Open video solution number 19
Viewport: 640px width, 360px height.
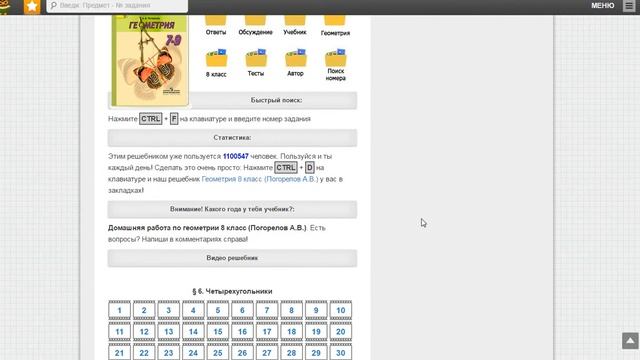(x=316, y=331)
